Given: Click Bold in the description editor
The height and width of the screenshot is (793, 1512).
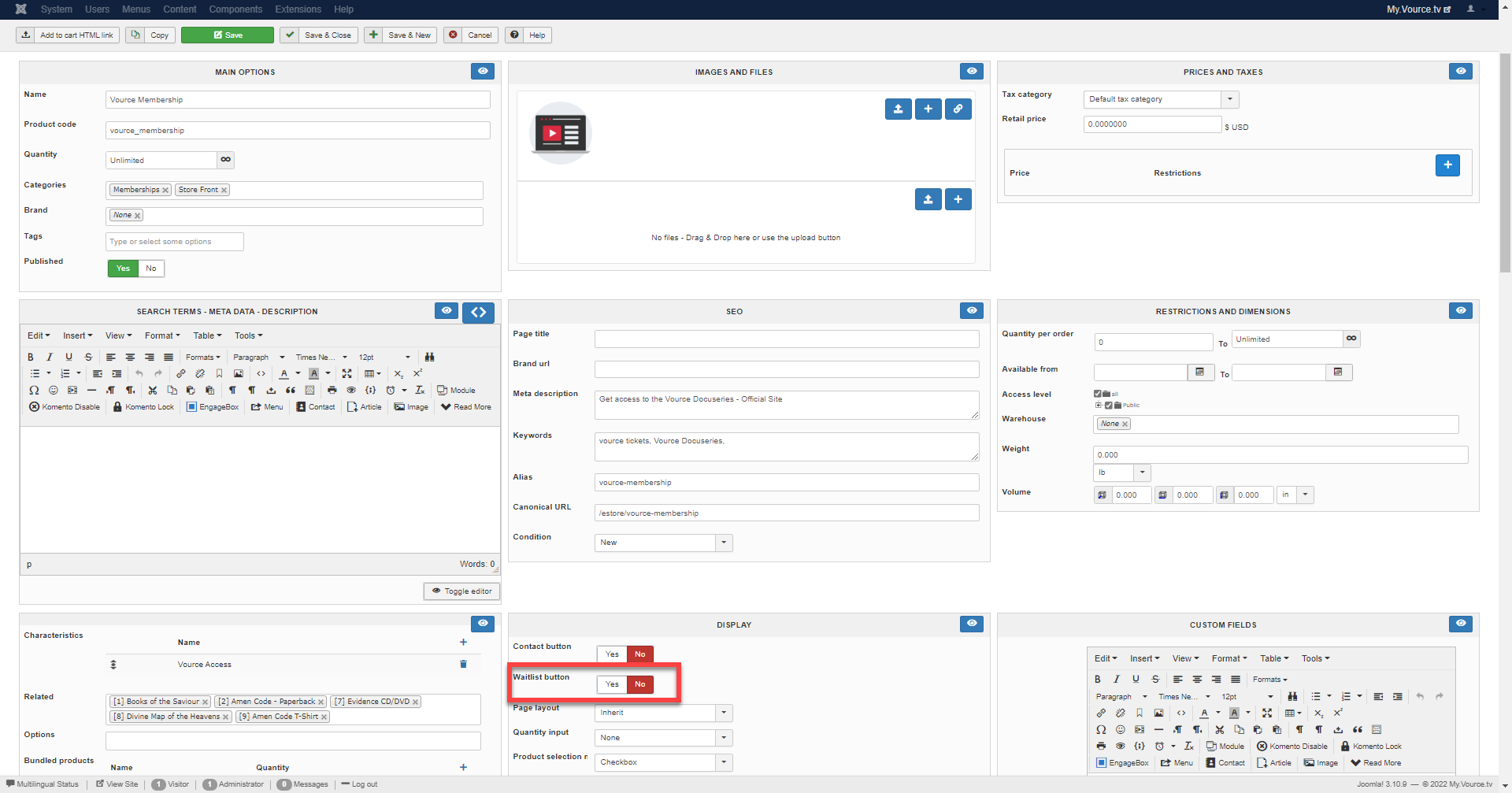Looking at the screenshot, I should click(x=31, y=358).
